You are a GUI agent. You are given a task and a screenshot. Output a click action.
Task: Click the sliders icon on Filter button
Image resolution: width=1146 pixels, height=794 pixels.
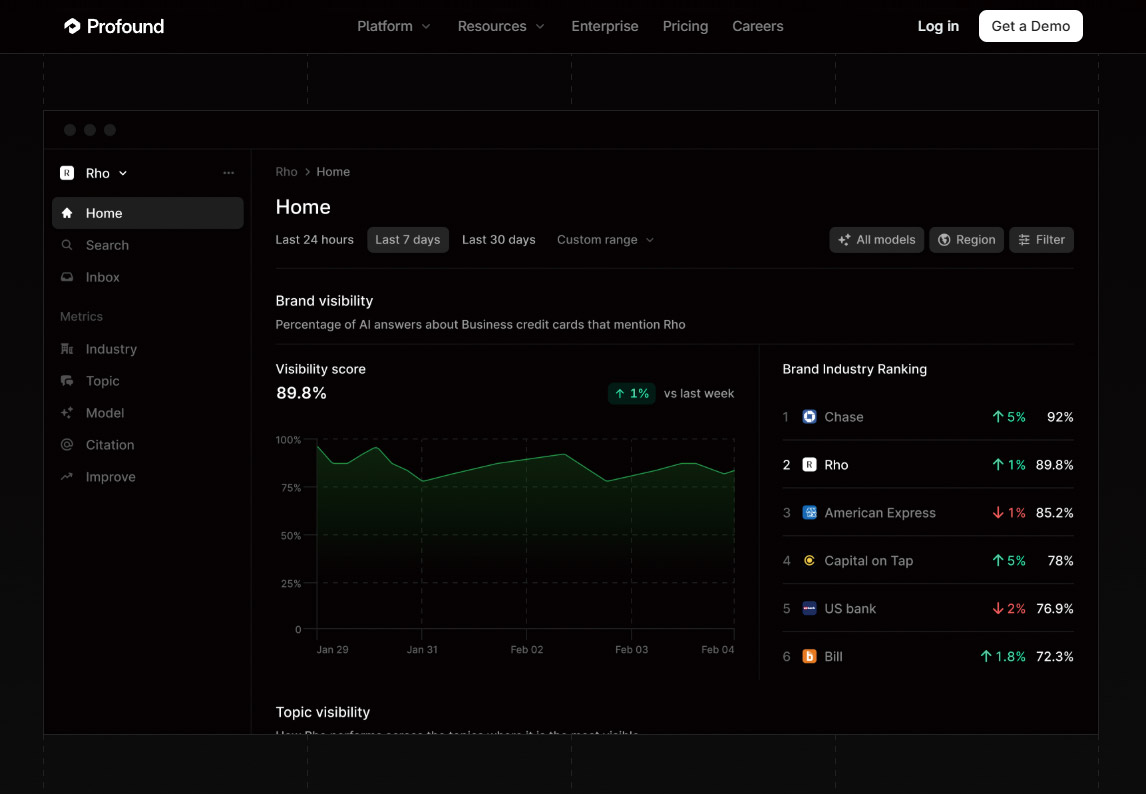[1024, 240]
